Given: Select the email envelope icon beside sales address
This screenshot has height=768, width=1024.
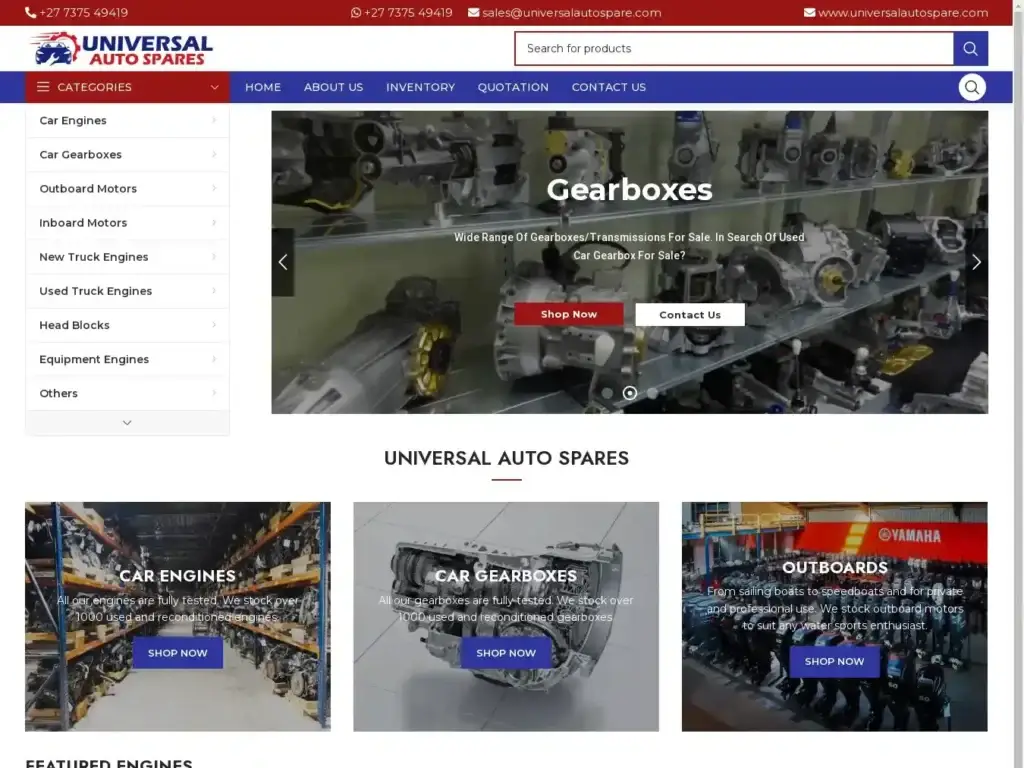Looking at the screenshot, I should 472,13.
